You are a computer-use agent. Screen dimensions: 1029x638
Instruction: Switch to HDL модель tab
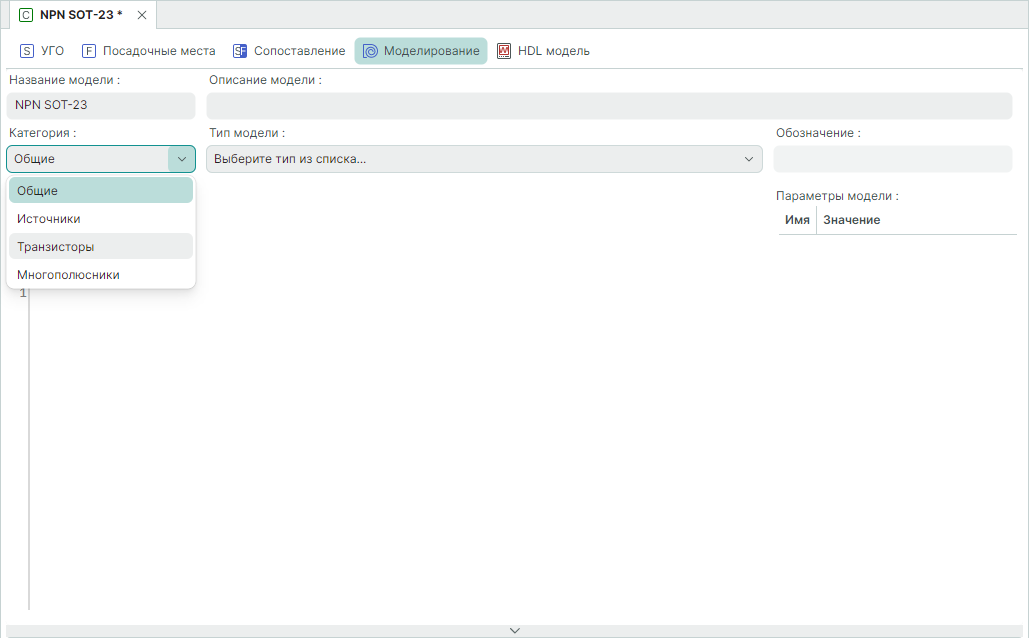click(543, 51)
